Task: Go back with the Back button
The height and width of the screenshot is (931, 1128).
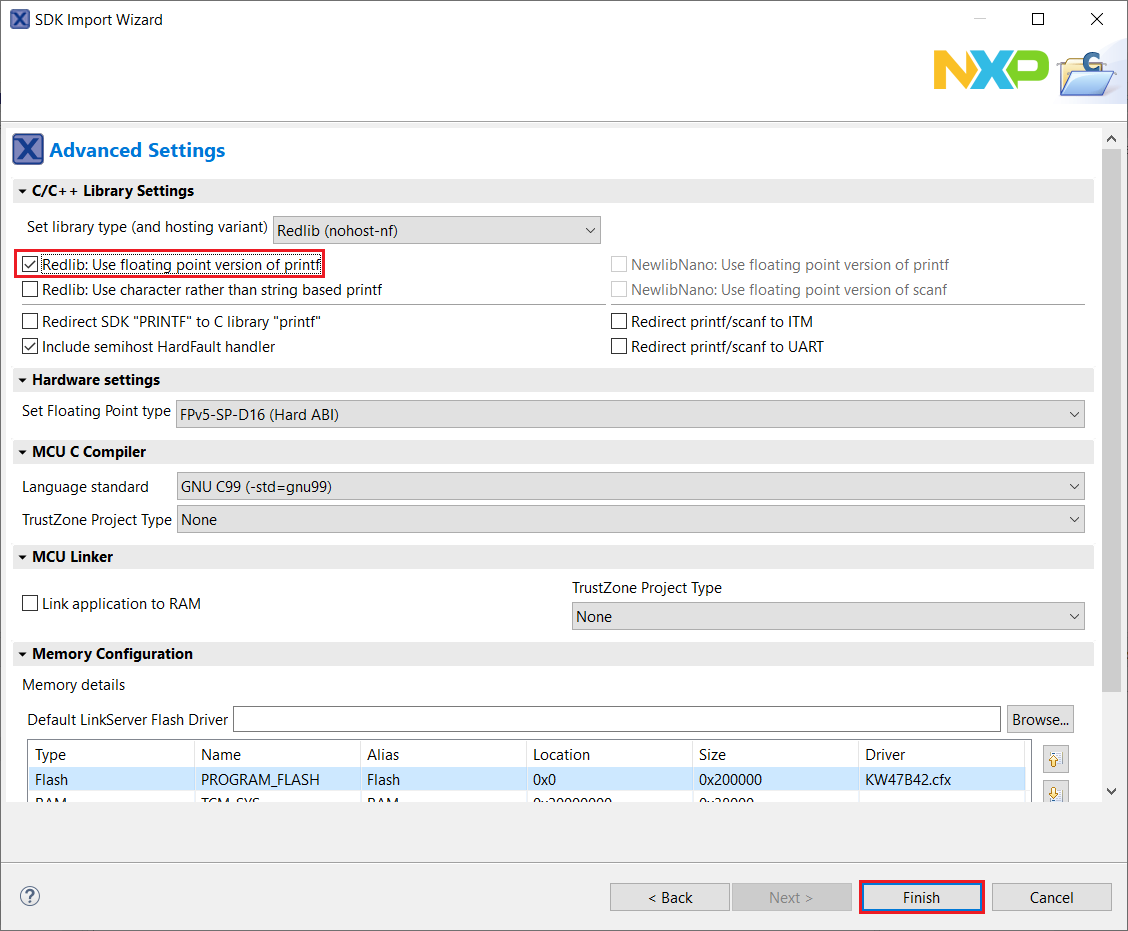Action: 669,897
